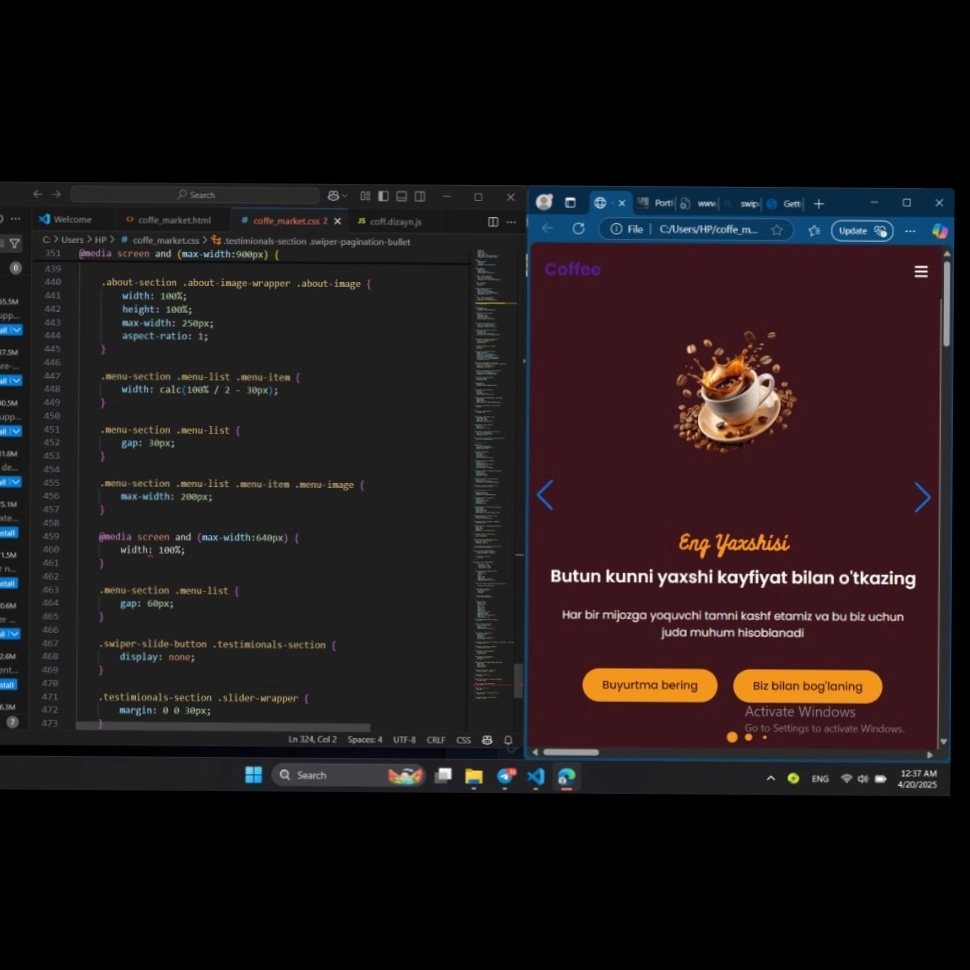Split the editor right in VS Code
The image size is (970, 970).
[493, 221]
